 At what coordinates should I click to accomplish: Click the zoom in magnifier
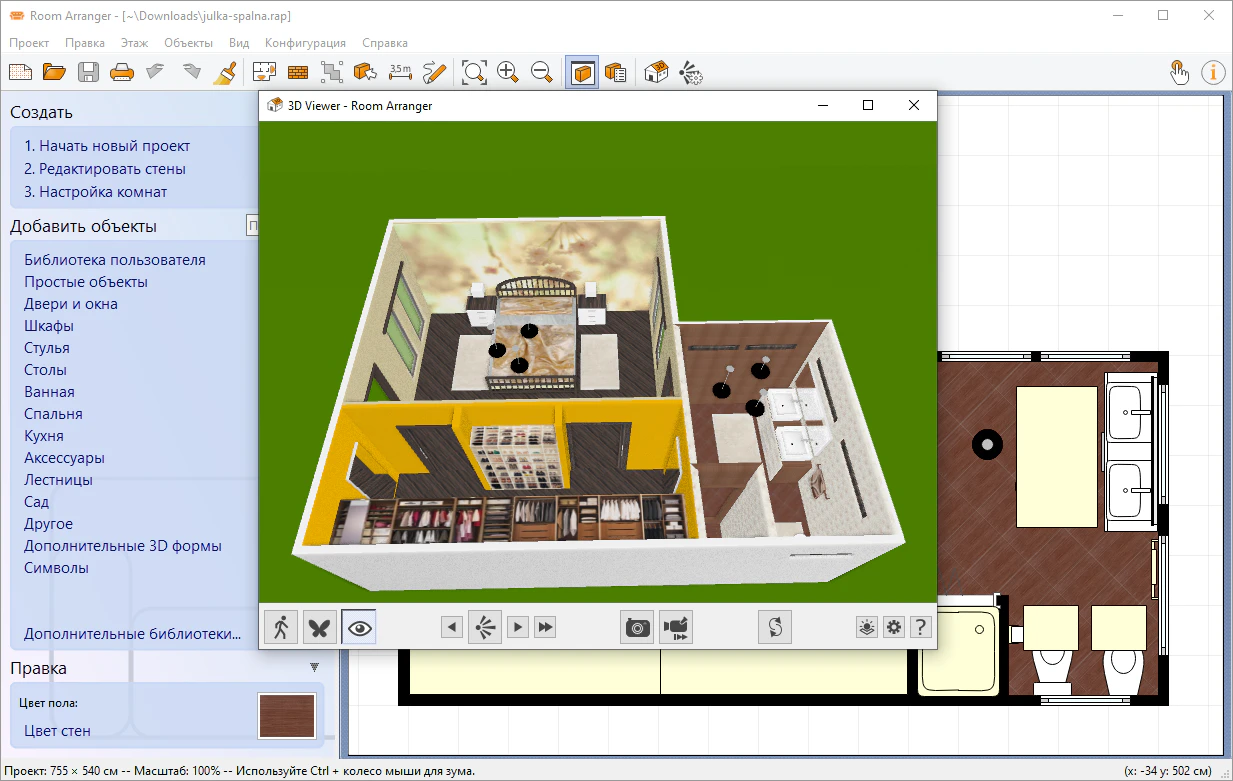tap(508, 71)
